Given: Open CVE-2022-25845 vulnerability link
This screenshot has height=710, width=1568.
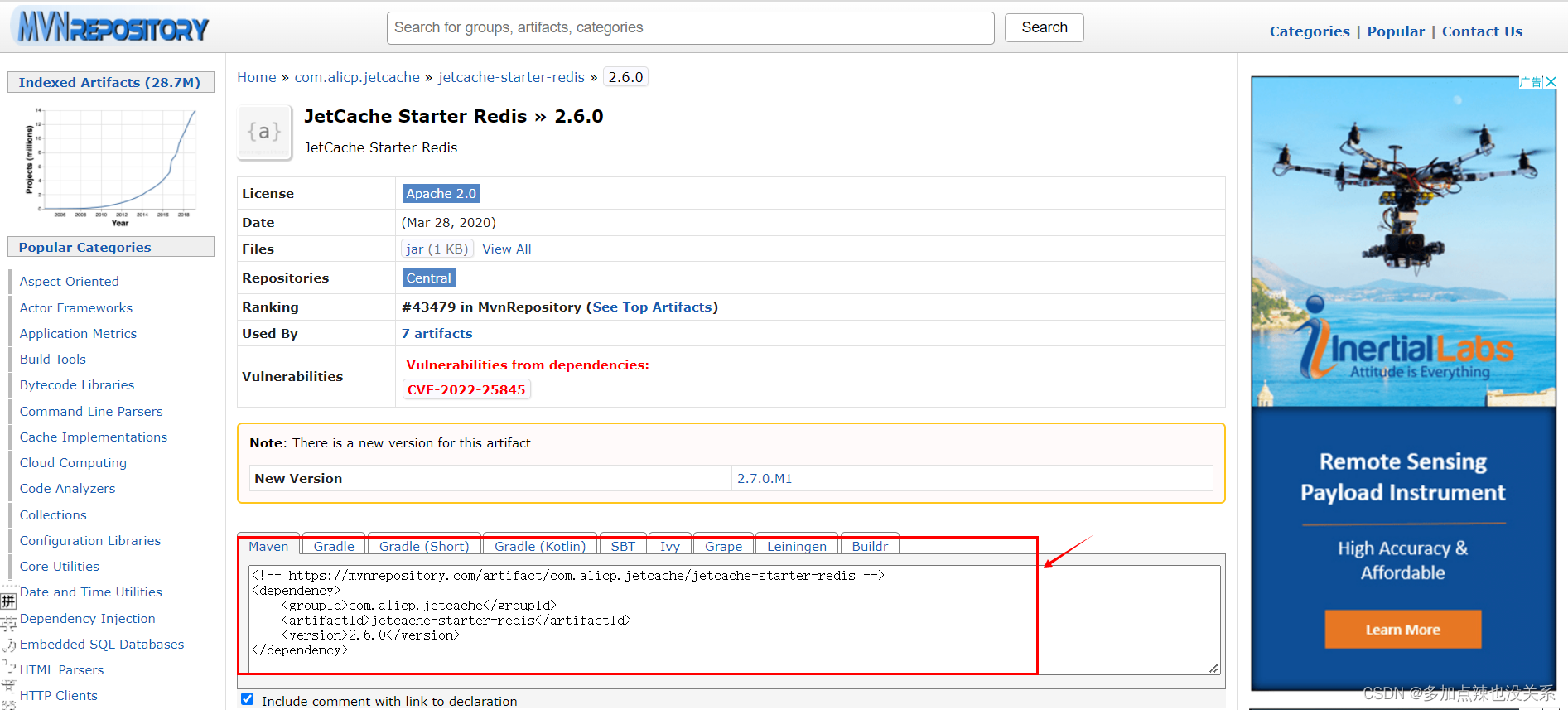Looking at the screenshot, I should [466, 389].
